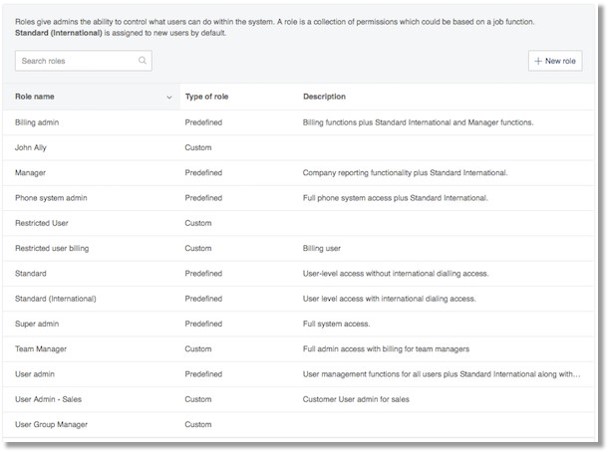The height and width of the screenshot is (453, 609).
Task: Open the Restricted user billing role
Action: (52, 248)
